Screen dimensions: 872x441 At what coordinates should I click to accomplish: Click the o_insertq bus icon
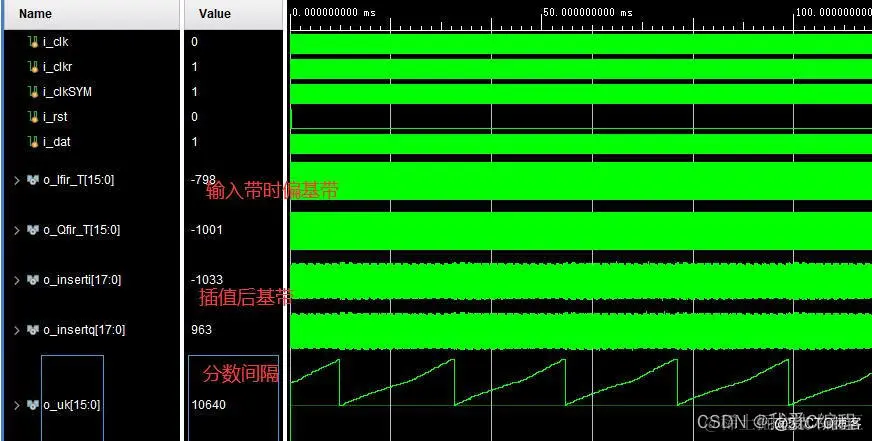pos(33,330)
